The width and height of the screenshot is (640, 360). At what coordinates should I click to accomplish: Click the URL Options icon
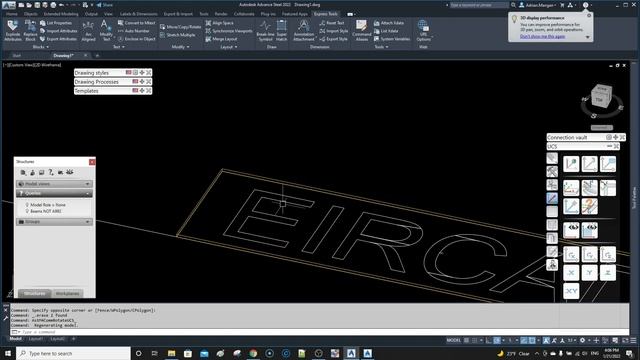click(423, 31)
